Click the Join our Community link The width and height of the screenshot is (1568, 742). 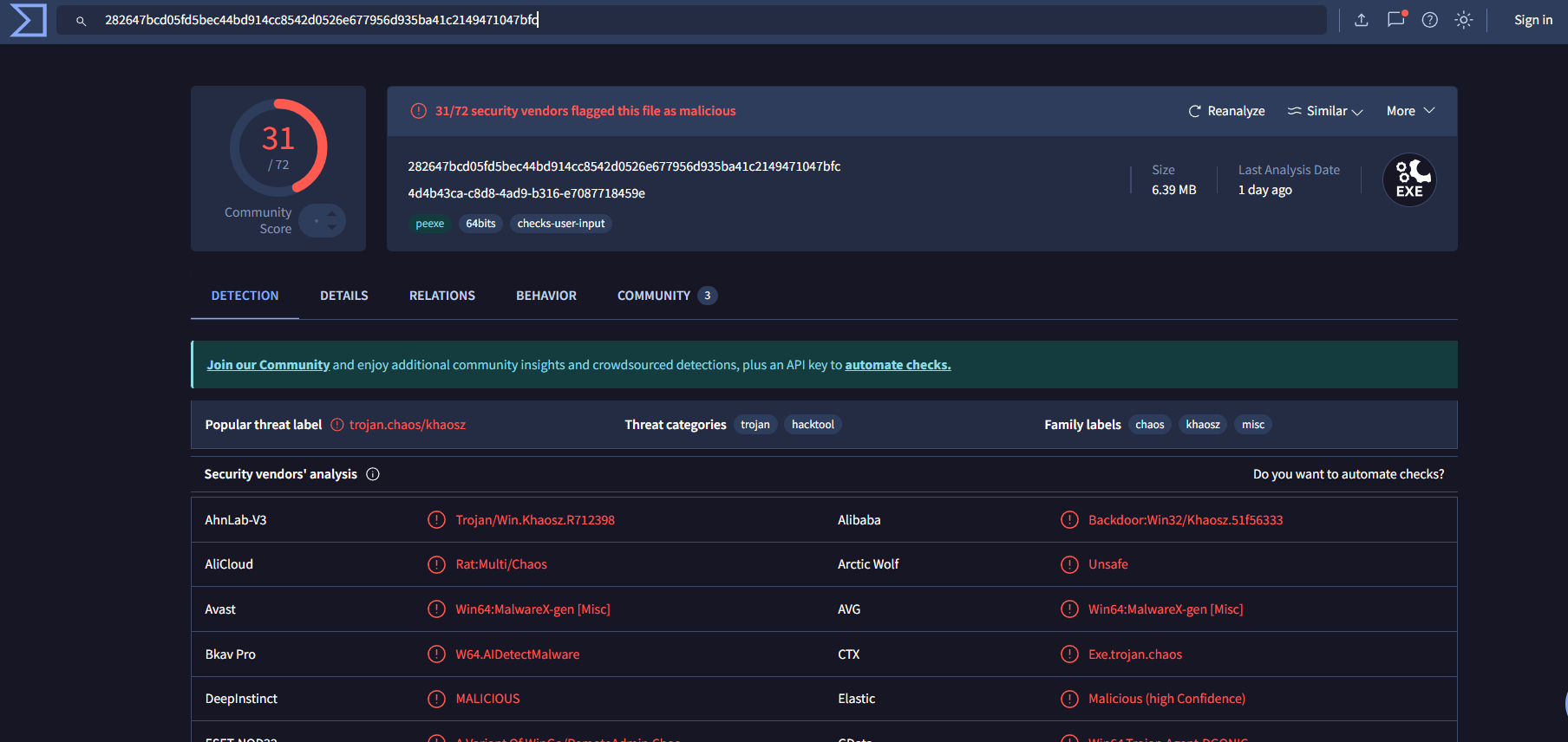point(268,365)
